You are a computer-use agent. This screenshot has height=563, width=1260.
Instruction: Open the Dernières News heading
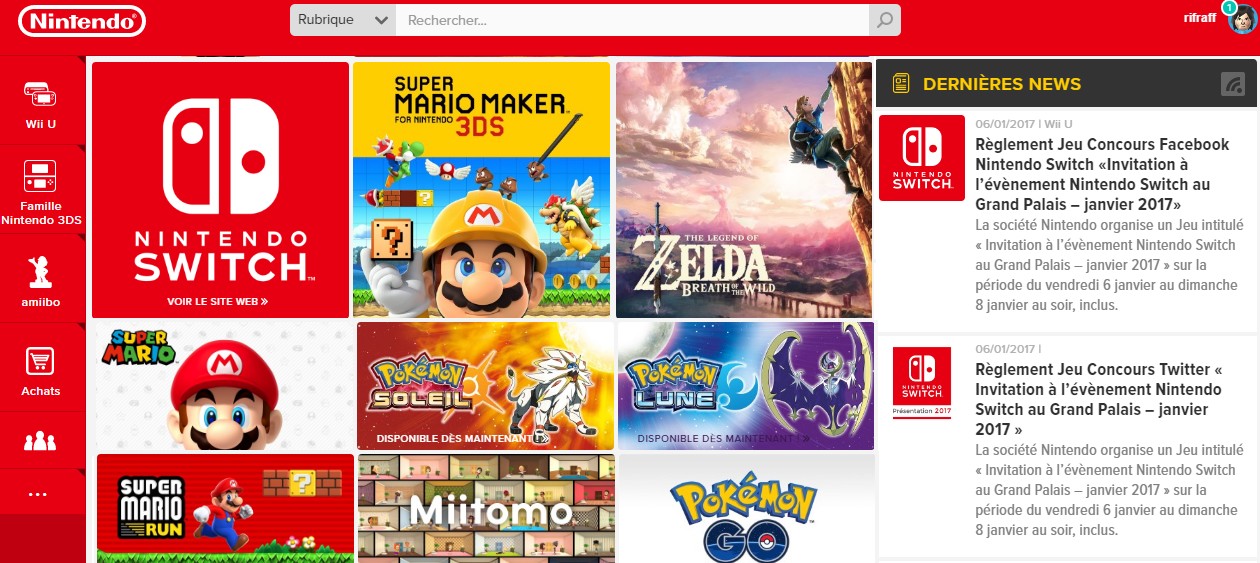pyautogui.click(x=1002, y=84)
